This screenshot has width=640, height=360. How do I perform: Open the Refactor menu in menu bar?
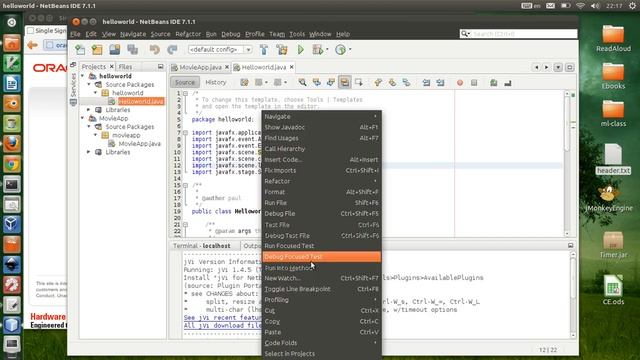point(188,34)
